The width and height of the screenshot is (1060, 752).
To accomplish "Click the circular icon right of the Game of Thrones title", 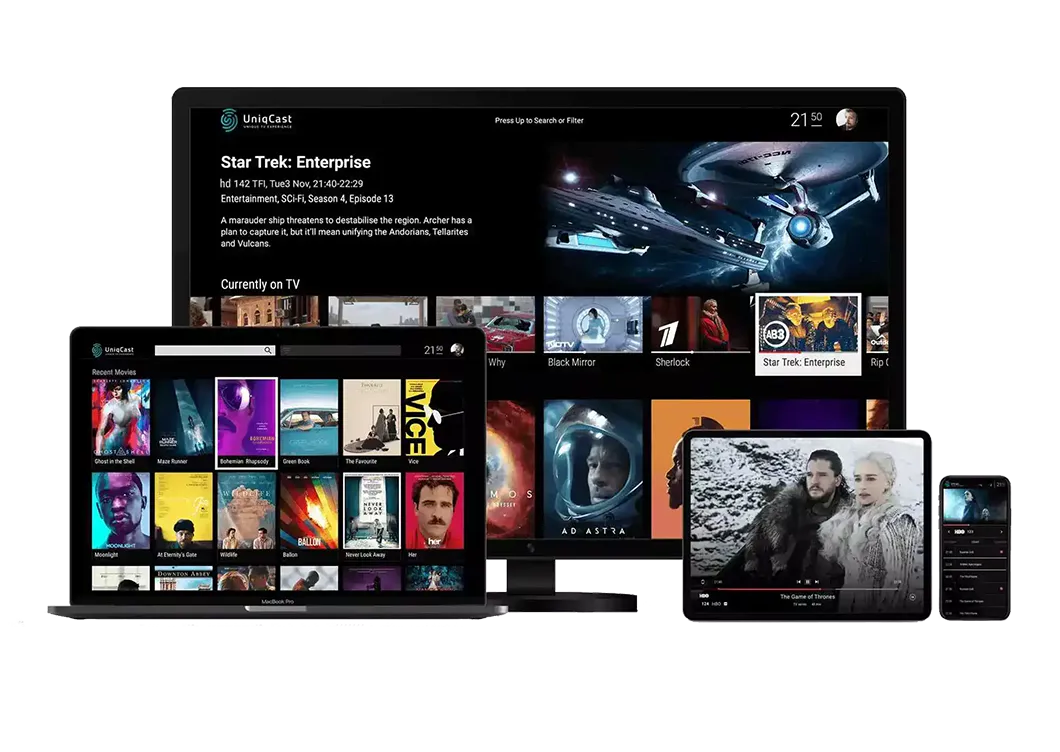I will click(x=913, y=597).
